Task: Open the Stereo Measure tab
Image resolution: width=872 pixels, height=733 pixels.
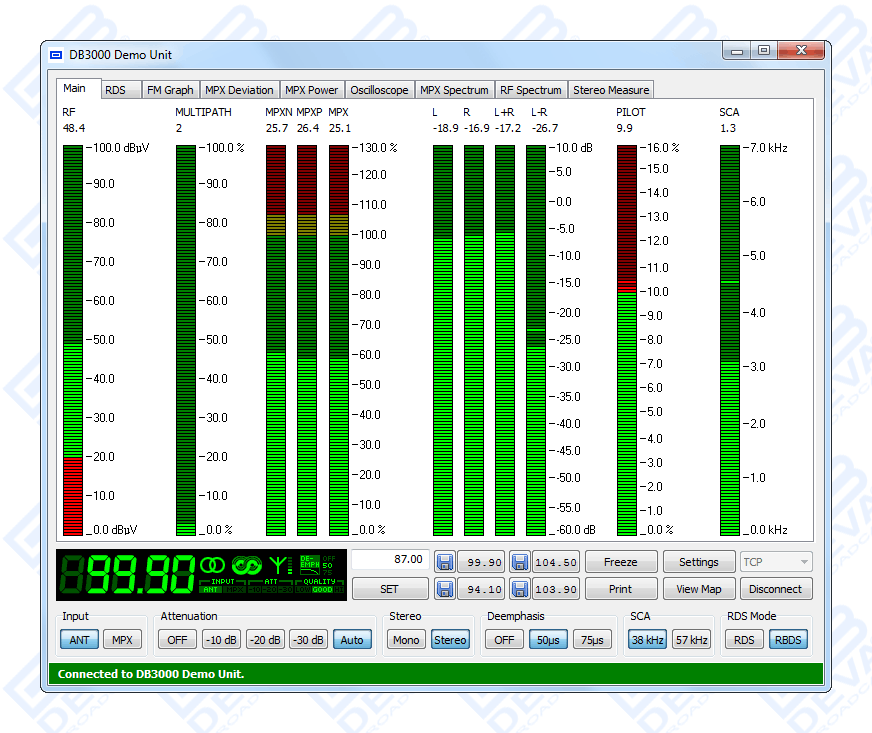Action: click(x=611, y=90)
